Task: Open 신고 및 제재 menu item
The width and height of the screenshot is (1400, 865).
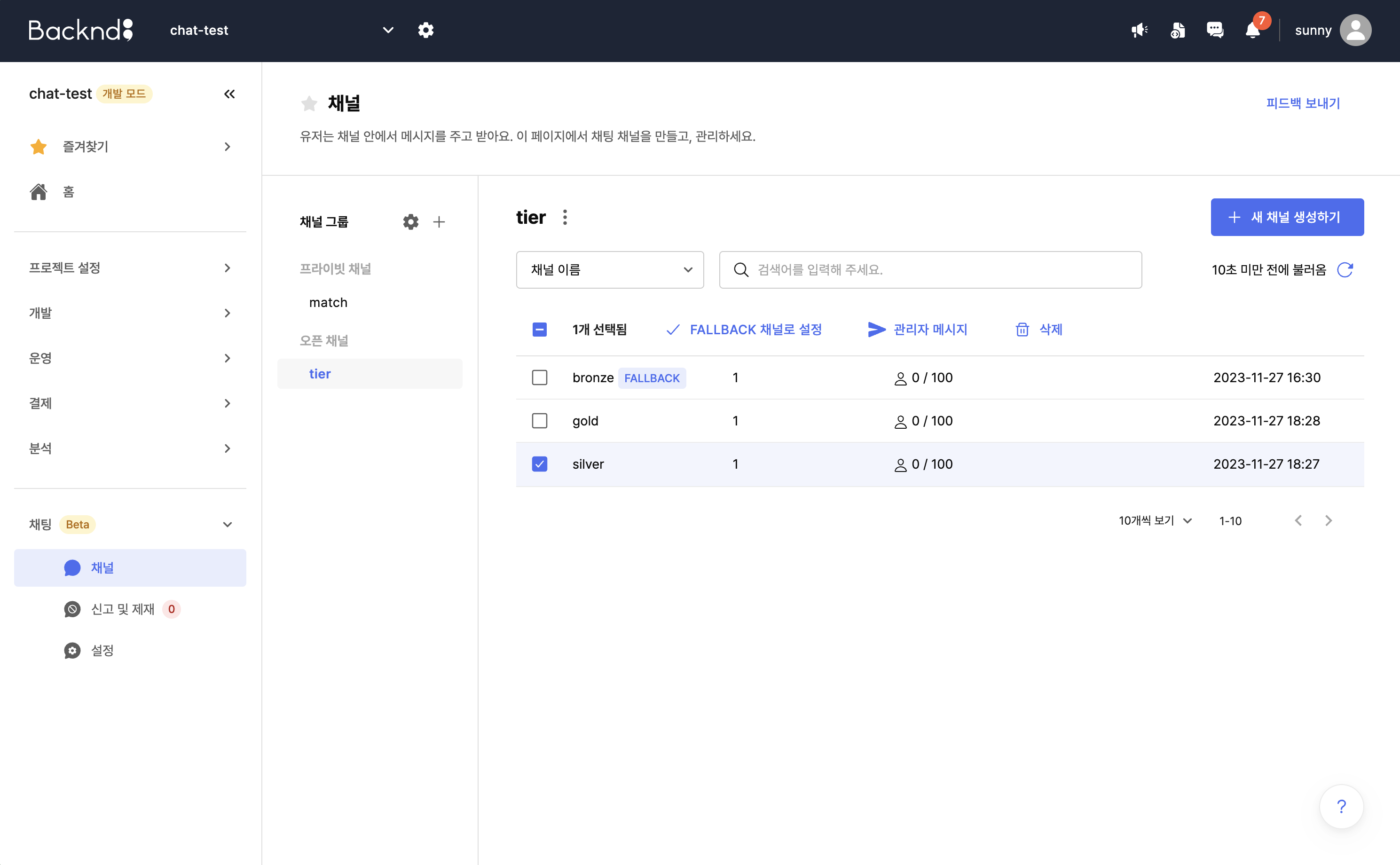Action: pyautogui.click(x=130, y=609)
